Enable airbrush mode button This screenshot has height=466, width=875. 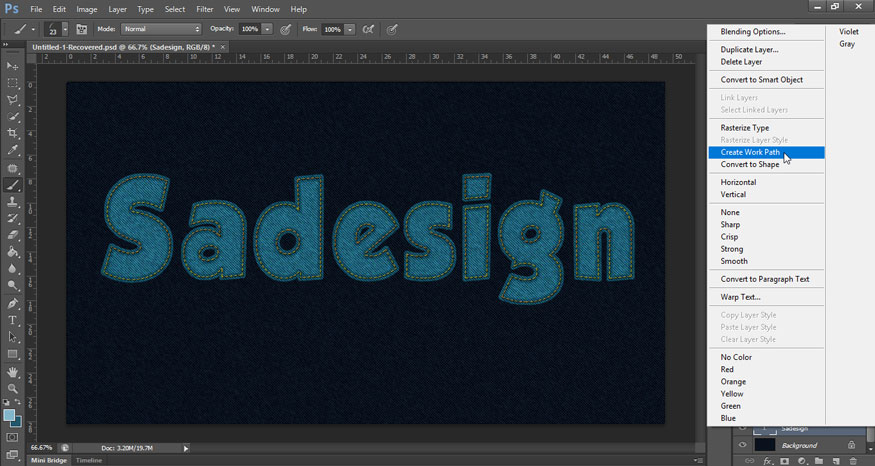coord(368,29)
